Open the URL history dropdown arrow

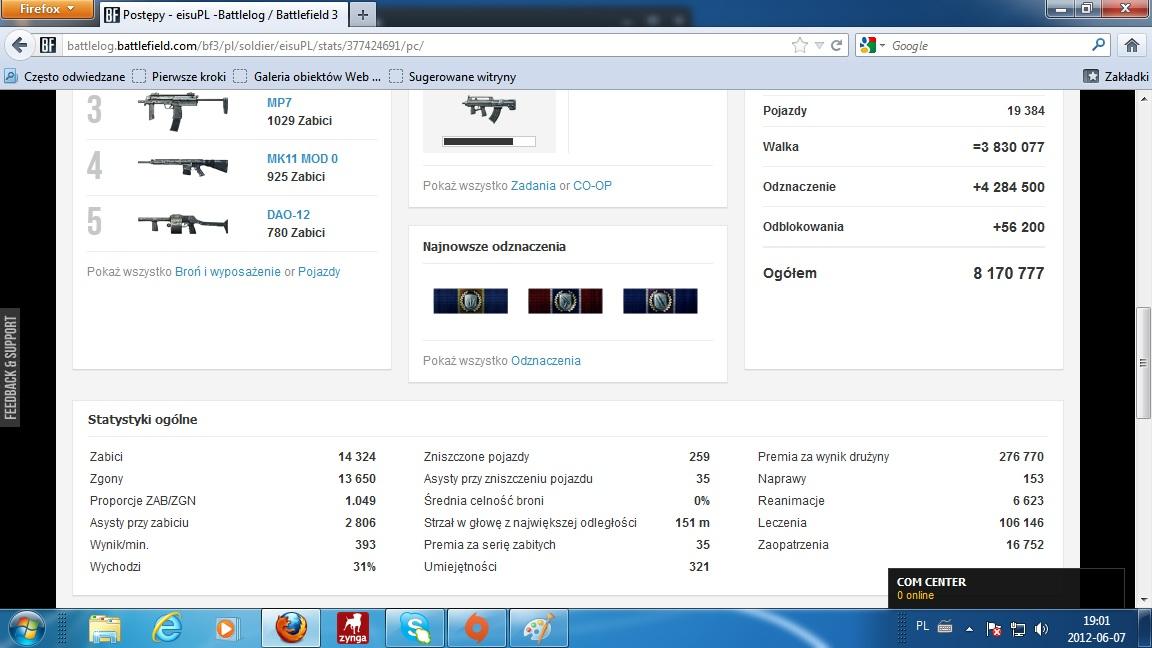(819, 46)
